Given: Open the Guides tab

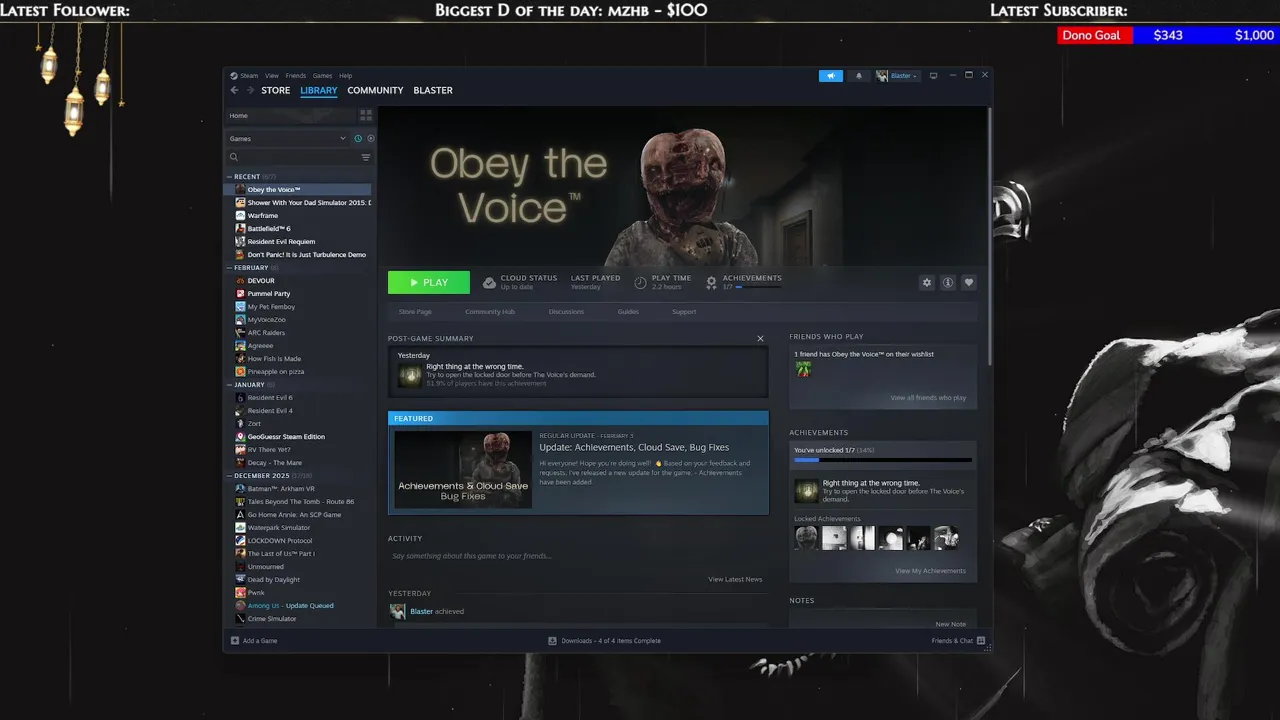Looking at the screenshot, I should coord(628,312).
